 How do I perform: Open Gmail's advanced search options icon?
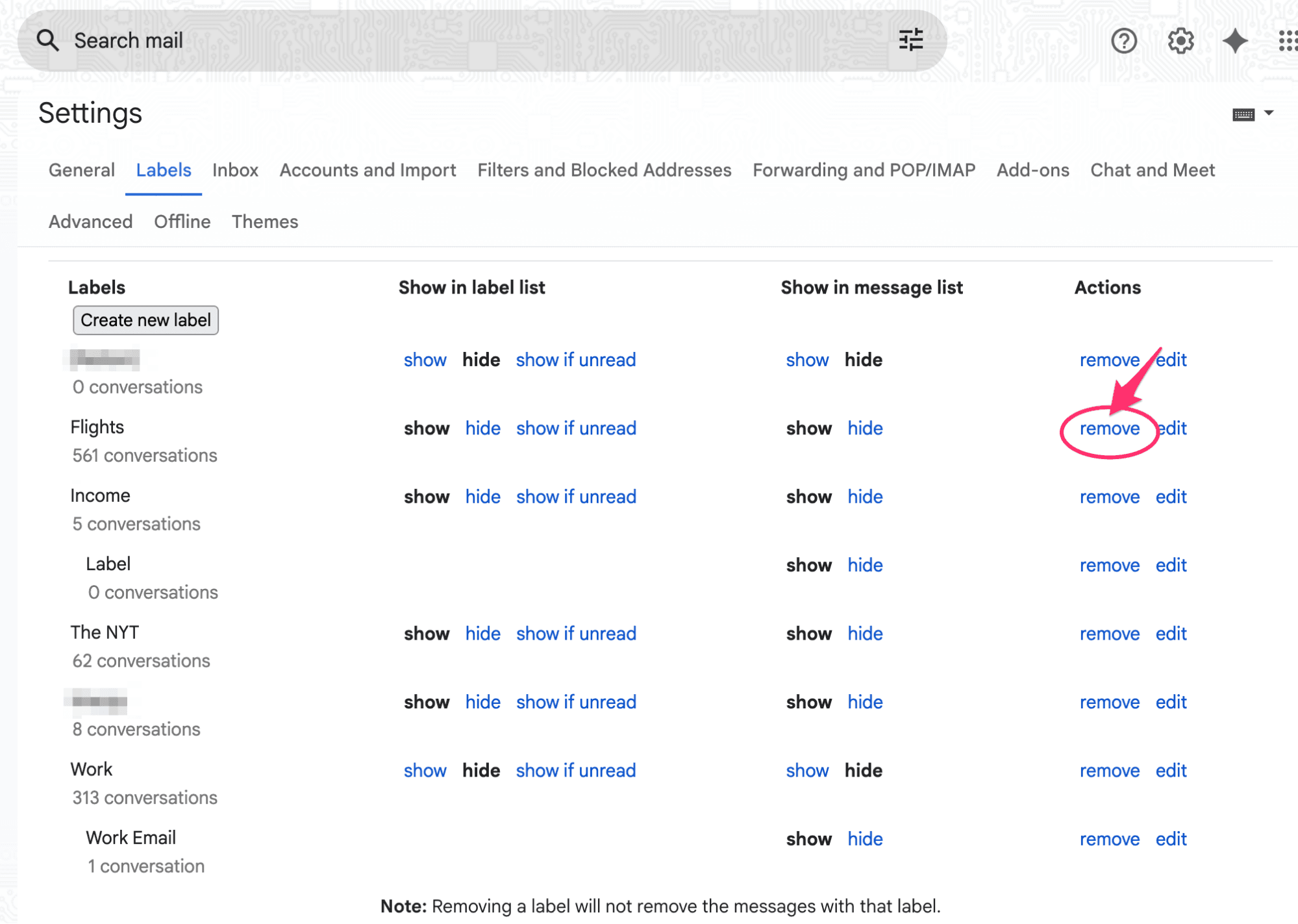pos(912,40)
